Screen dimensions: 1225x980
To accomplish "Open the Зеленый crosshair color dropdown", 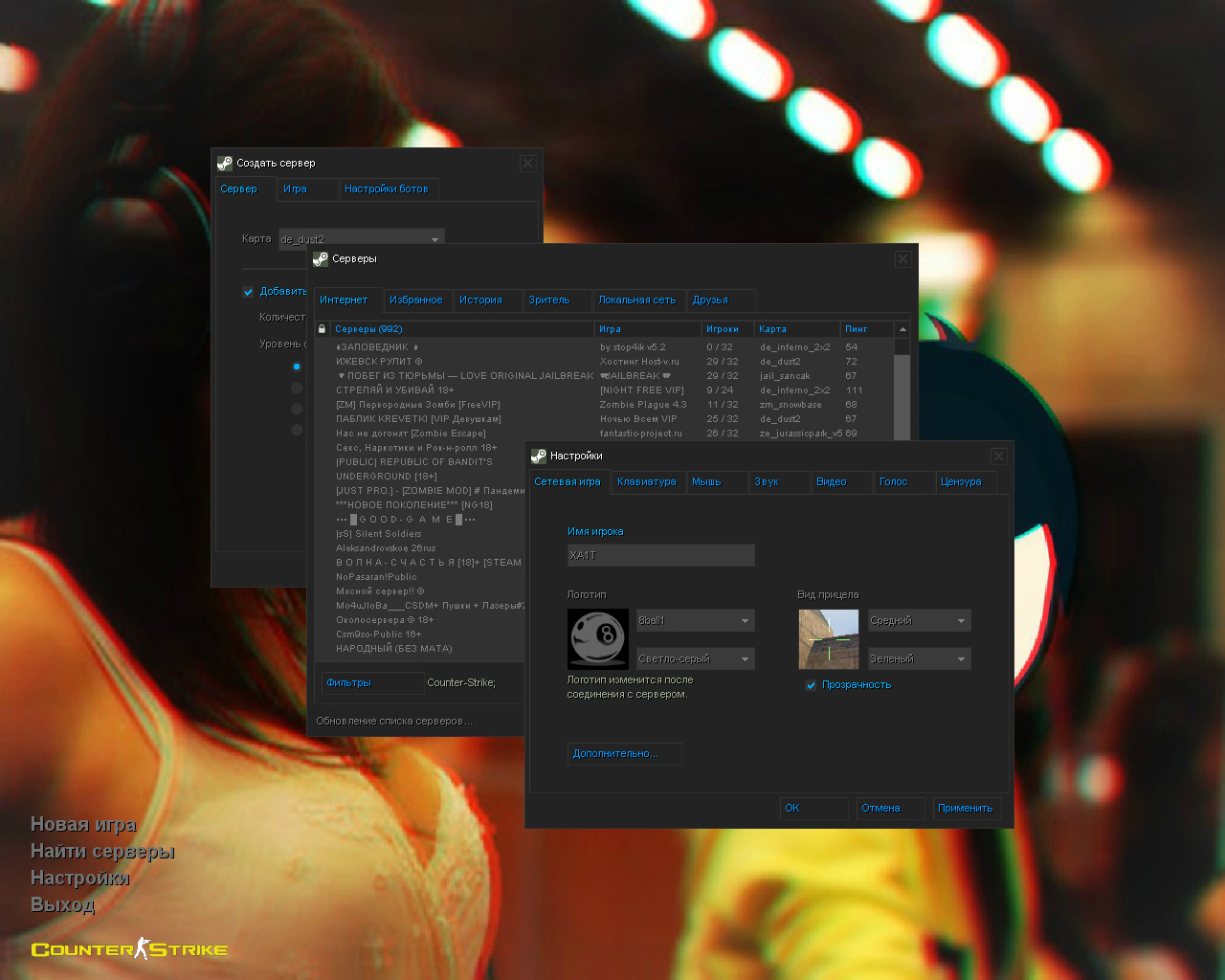I will (x=919, y=659).
